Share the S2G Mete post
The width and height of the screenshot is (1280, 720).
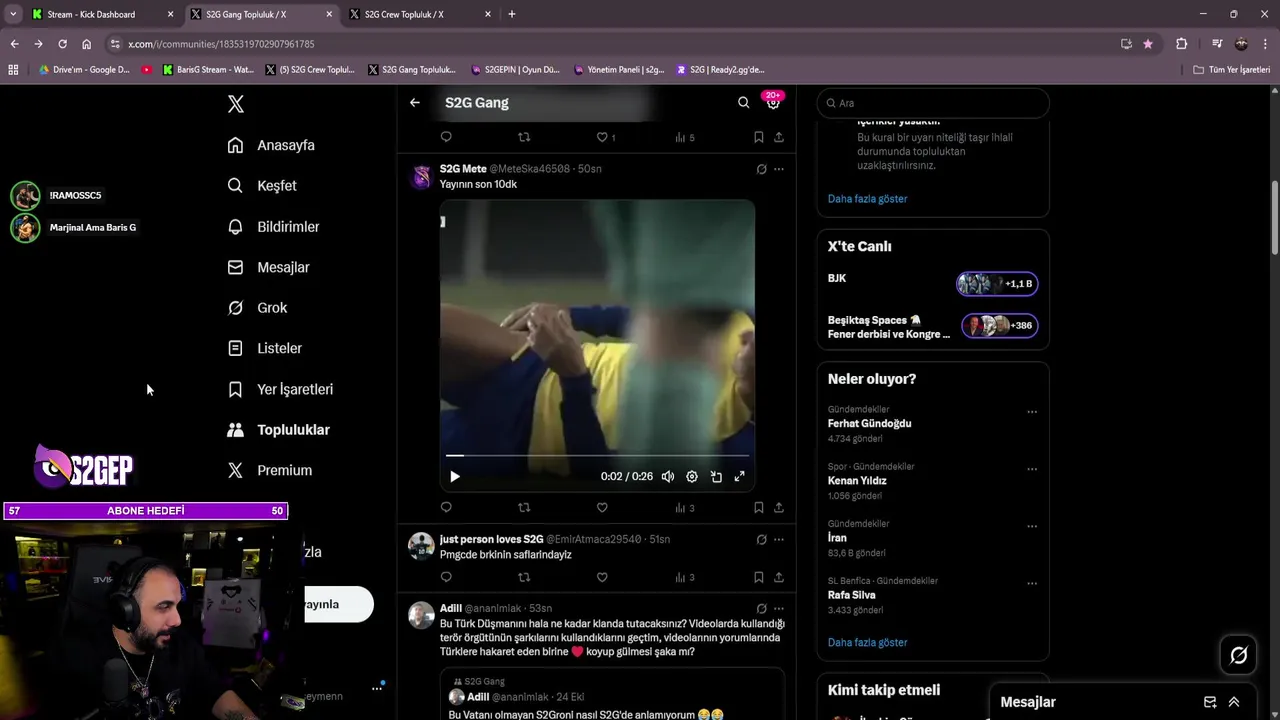pos(779,508)
